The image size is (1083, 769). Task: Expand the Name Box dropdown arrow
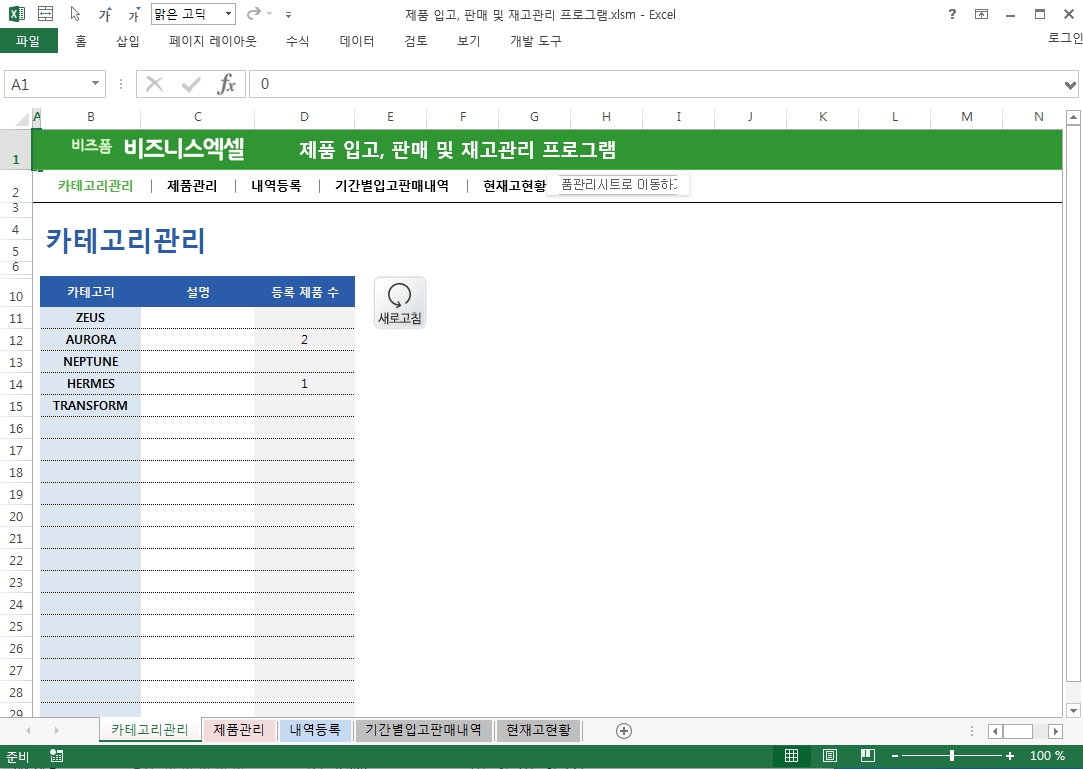pos(96,85)
